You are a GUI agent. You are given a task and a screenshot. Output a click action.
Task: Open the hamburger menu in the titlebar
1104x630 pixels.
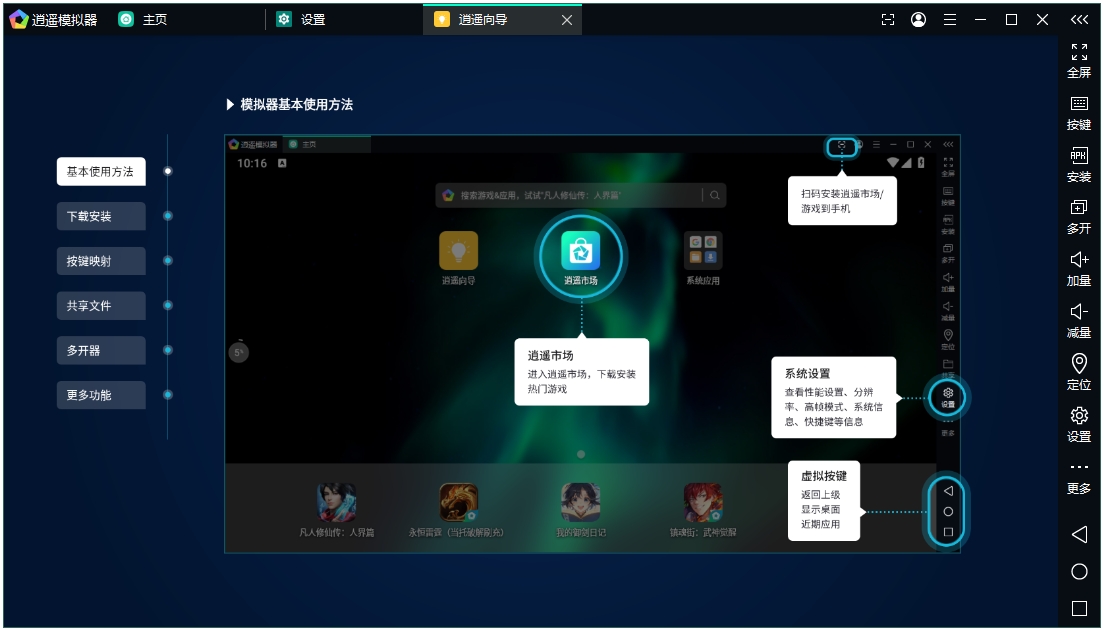[950, 19]
